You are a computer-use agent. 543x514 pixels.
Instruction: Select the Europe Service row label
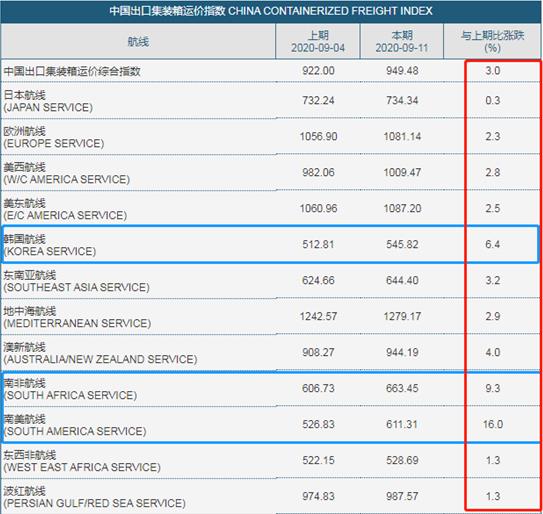pos(54,137)
